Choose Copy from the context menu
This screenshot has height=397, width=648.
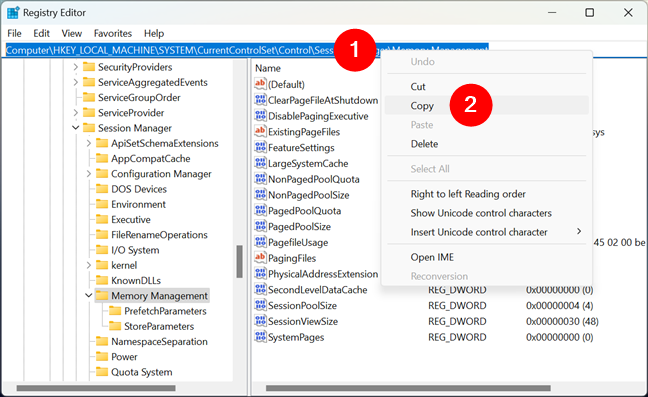click(486, 106)
